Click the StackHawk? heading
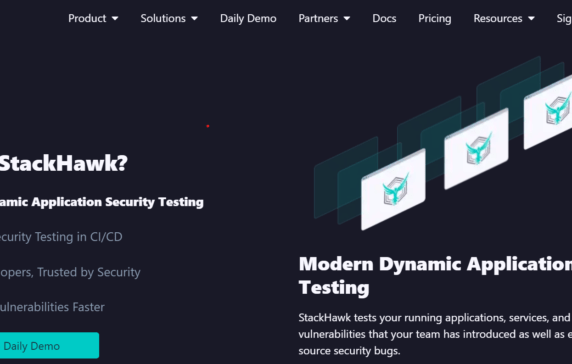 [63, 163]
